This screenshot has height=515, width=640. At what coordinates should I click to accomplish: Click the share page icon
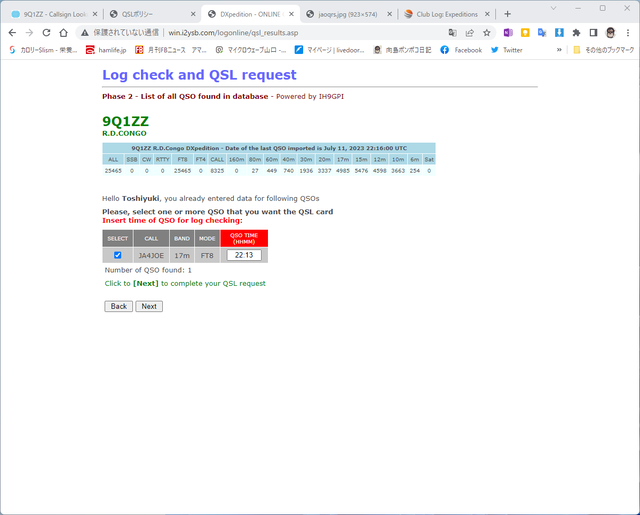(469, 33)
